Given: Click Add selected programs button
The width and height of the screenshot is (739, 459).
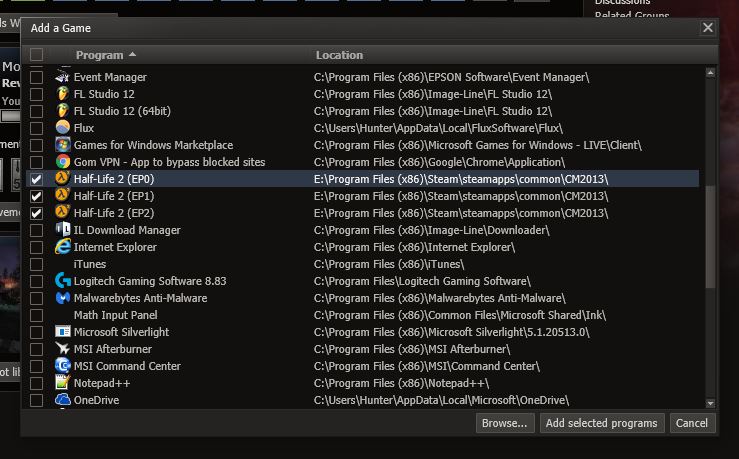Looking at the screenshot, I should tap(601, 423).
